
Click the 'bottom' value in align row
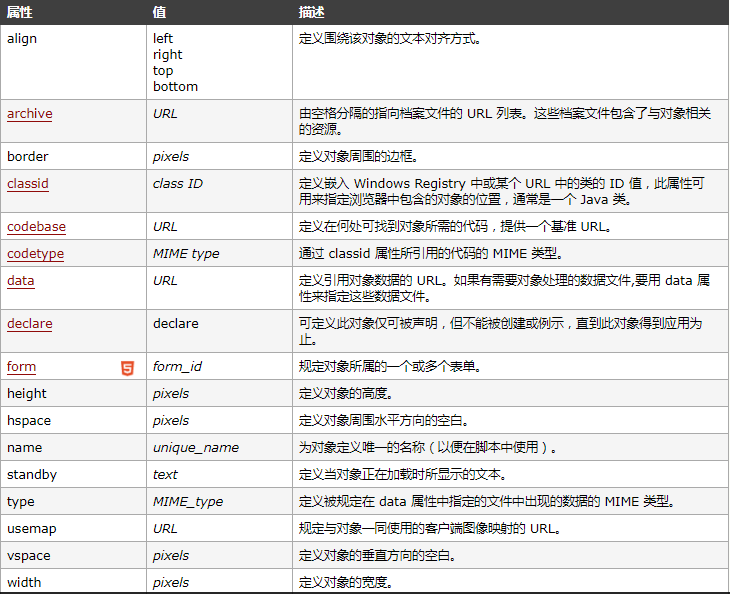click(x=176, y=87)
